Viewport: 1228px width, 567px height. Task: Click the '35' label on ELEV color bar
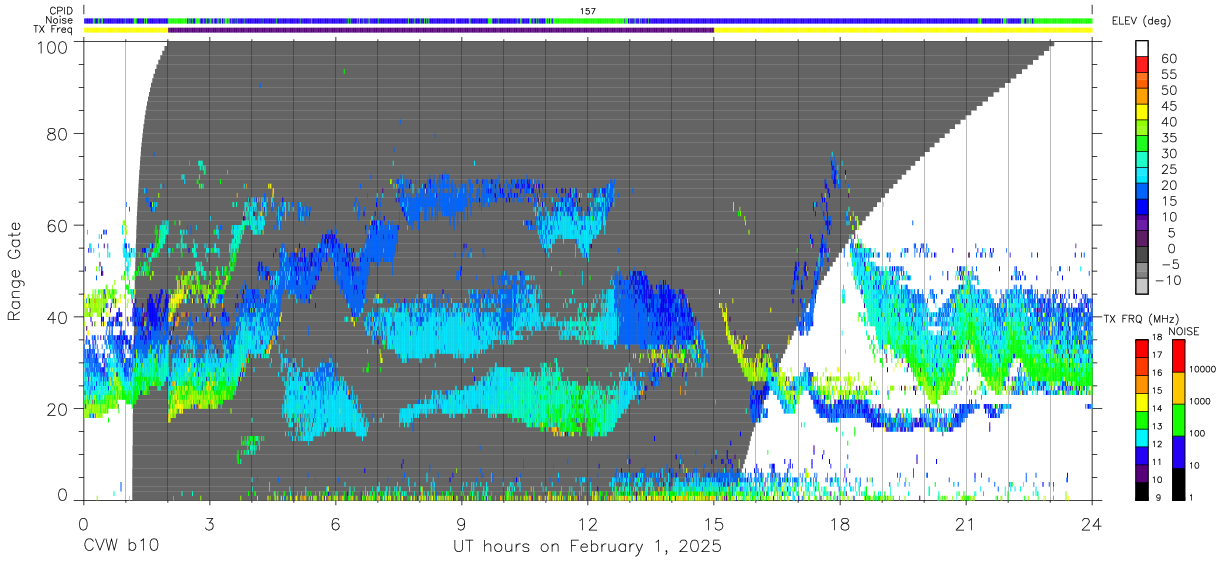(x=1170, y=138)
